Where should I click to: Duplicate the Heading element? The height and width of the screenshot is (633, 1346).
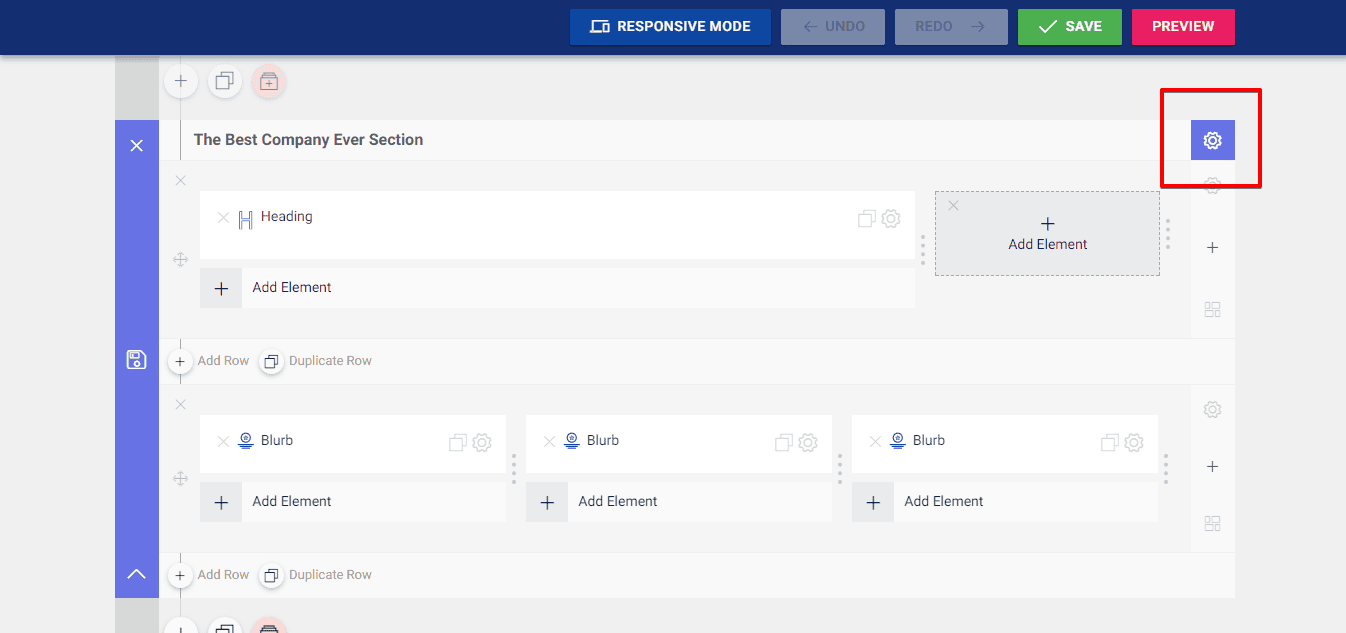point(866,219)
